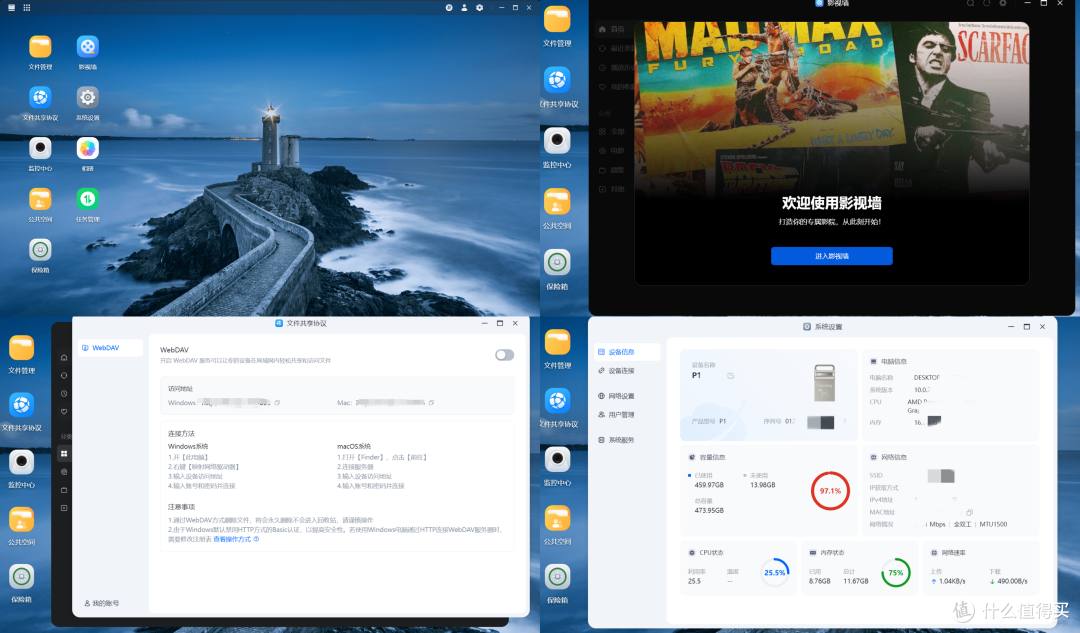
Task: Click the film reel icon in dark sidebar
Action: pos(64,472)
